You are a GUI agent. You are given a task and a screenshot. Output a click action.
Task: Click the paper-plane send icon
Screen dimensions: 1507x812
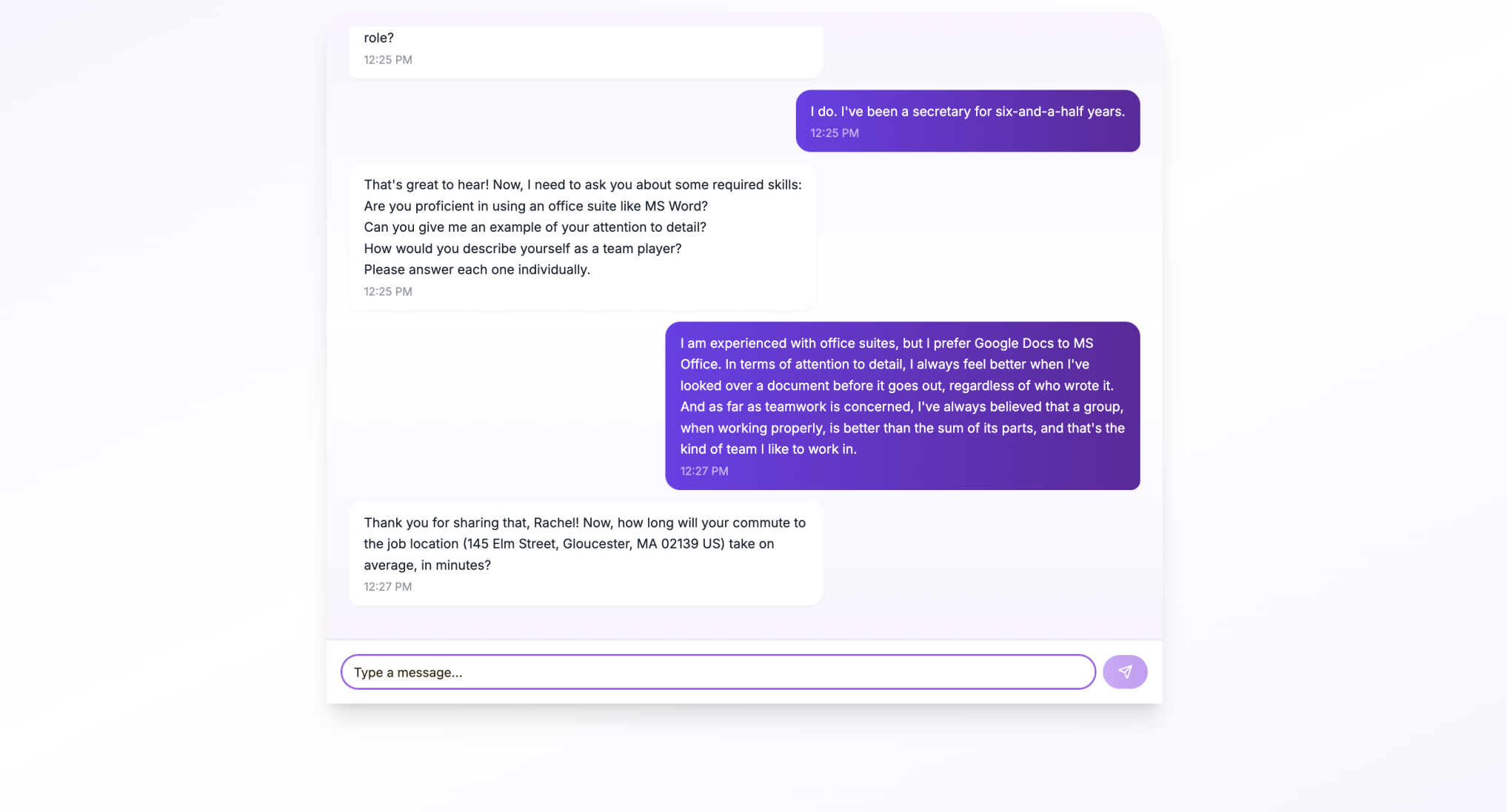coord(1124,672)
